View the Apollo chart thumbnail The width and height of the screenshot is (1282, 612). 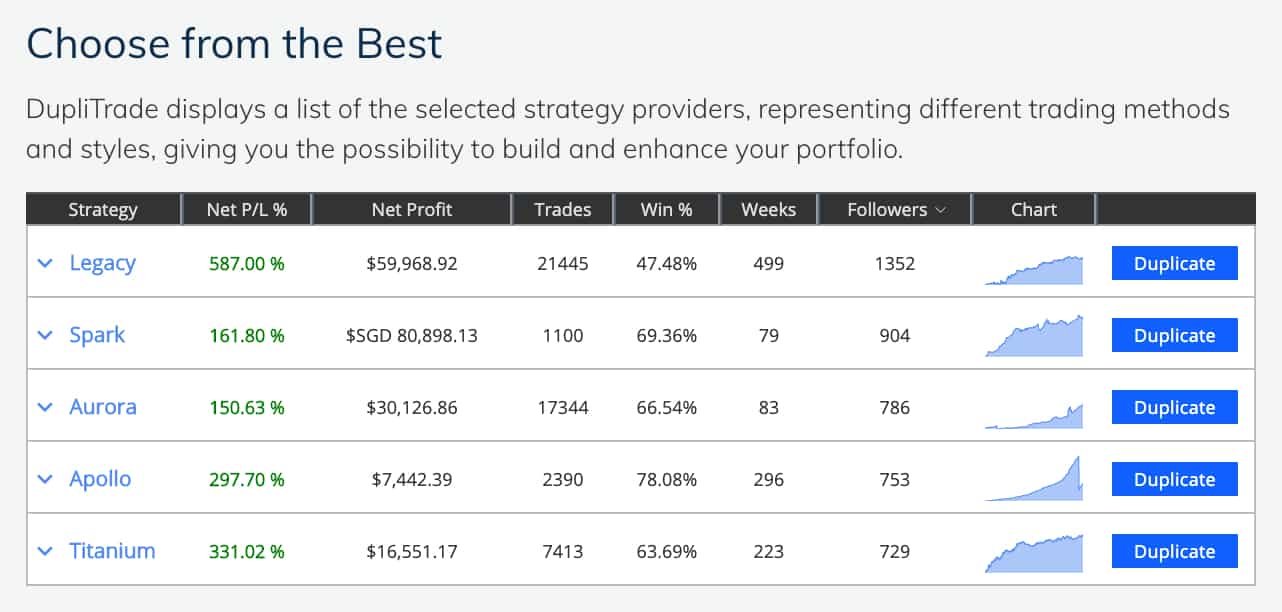pos(1034,478)
